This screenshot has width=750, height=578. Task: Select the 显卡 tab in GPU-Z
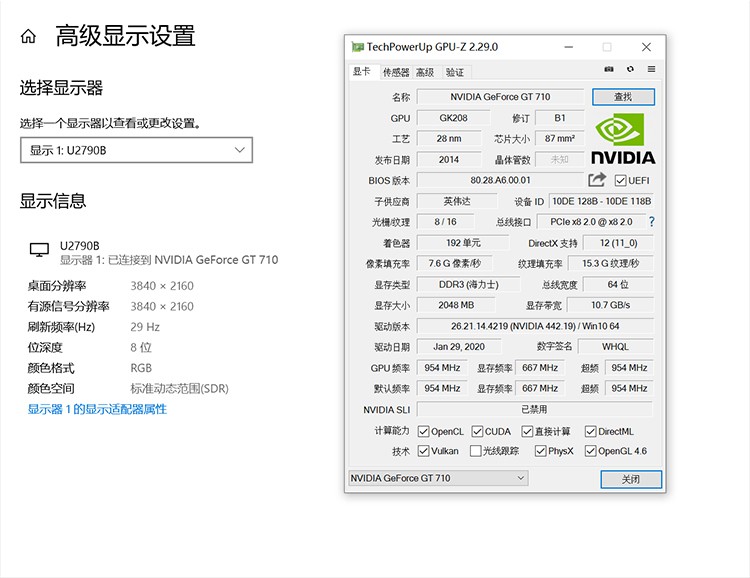(x=362, y=72)
